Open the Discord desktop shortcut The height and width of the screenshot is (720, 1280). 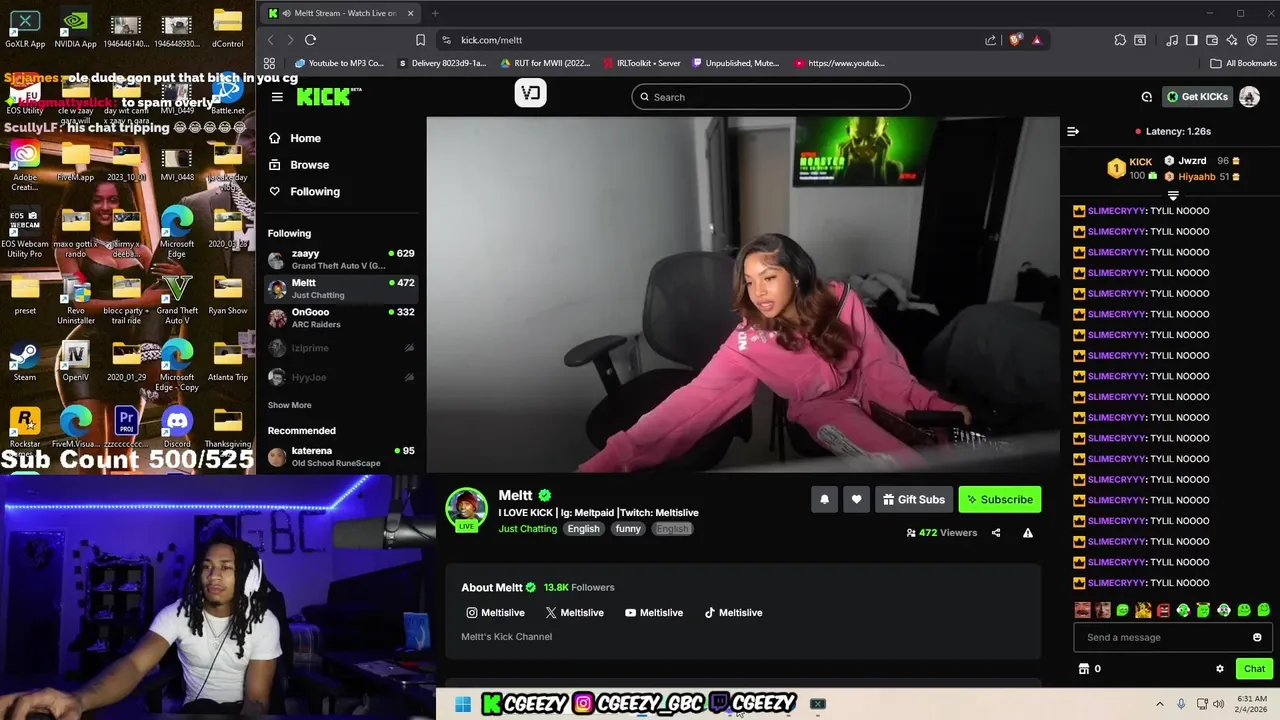tap(177, 427)
